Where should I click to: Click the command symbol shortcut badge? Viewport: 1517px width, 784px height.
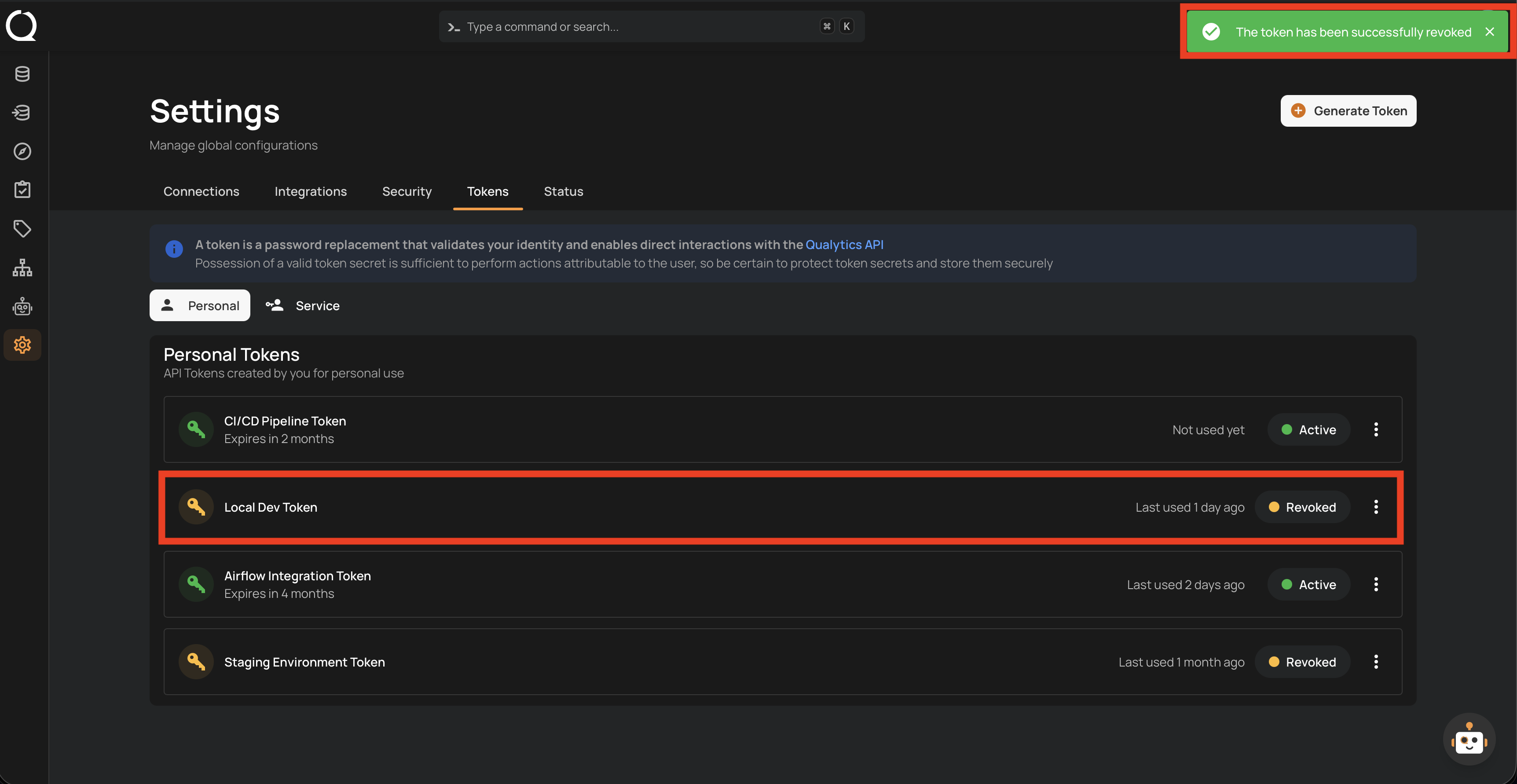[x=827, y=26]
